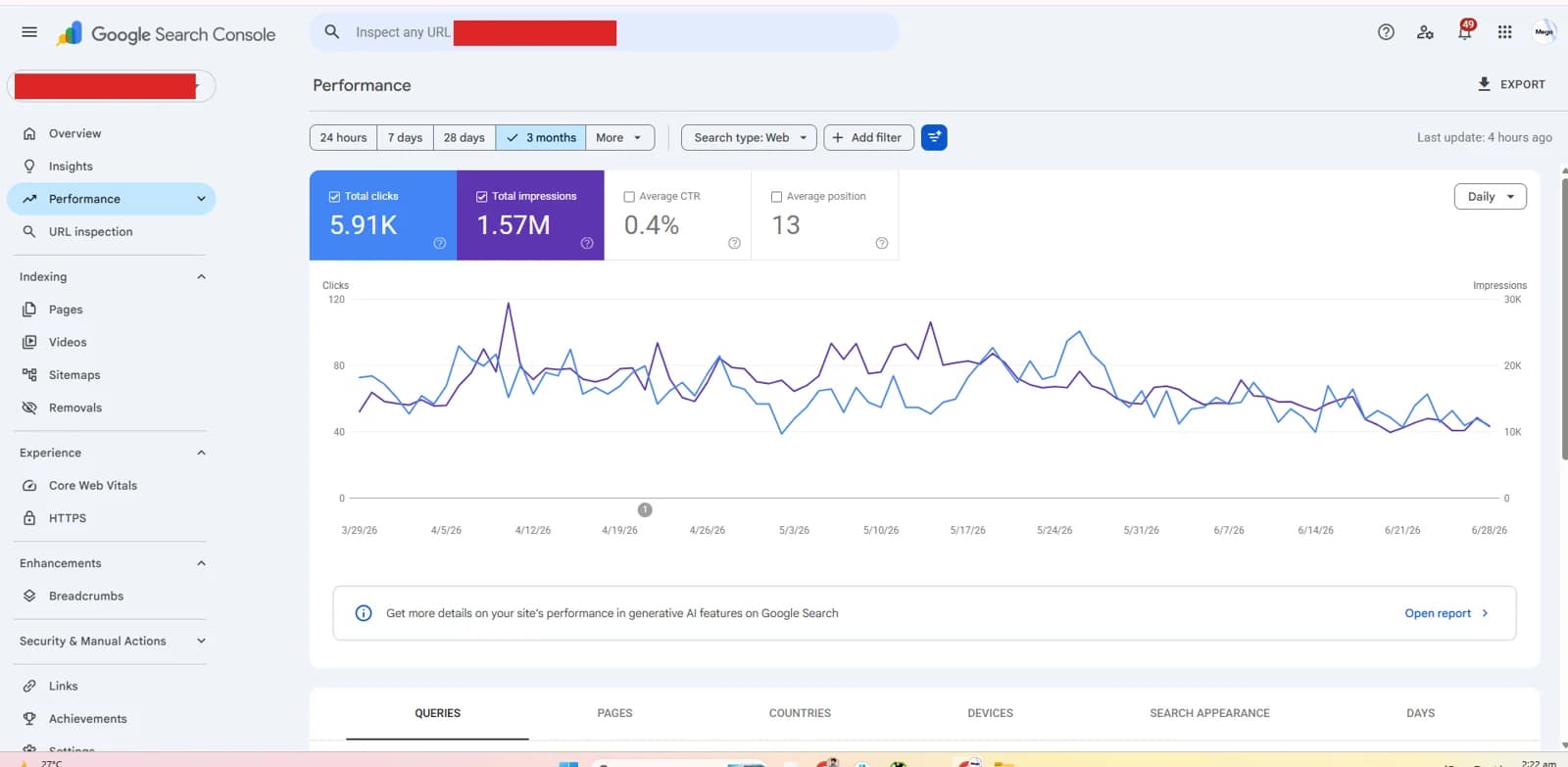Viewport: 1568px width, 767px height.
Task: Open the Search type: Web dropdown
Action: [x=749, y=138]
